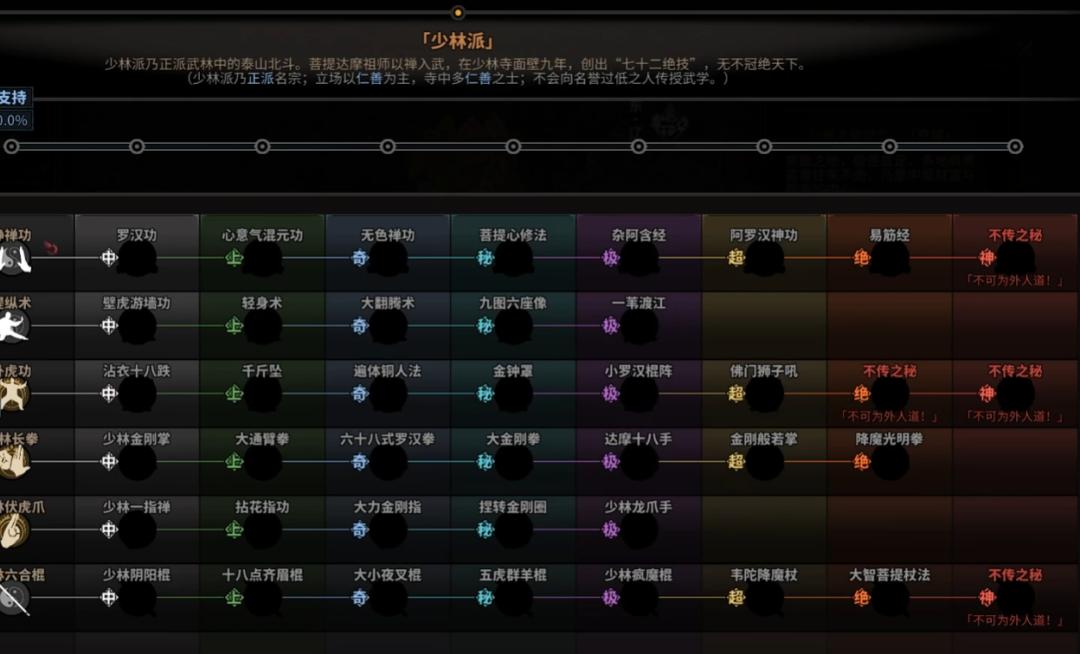1080x654 pixels.
Task: Select the martial pose icon beside 壁虎游墙功
Action: tap(14, 326)
